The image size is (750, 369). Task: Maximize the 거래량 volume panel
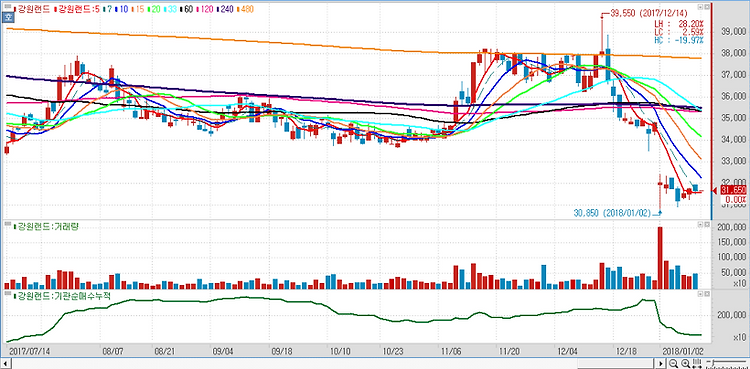(x=700, y=224)
